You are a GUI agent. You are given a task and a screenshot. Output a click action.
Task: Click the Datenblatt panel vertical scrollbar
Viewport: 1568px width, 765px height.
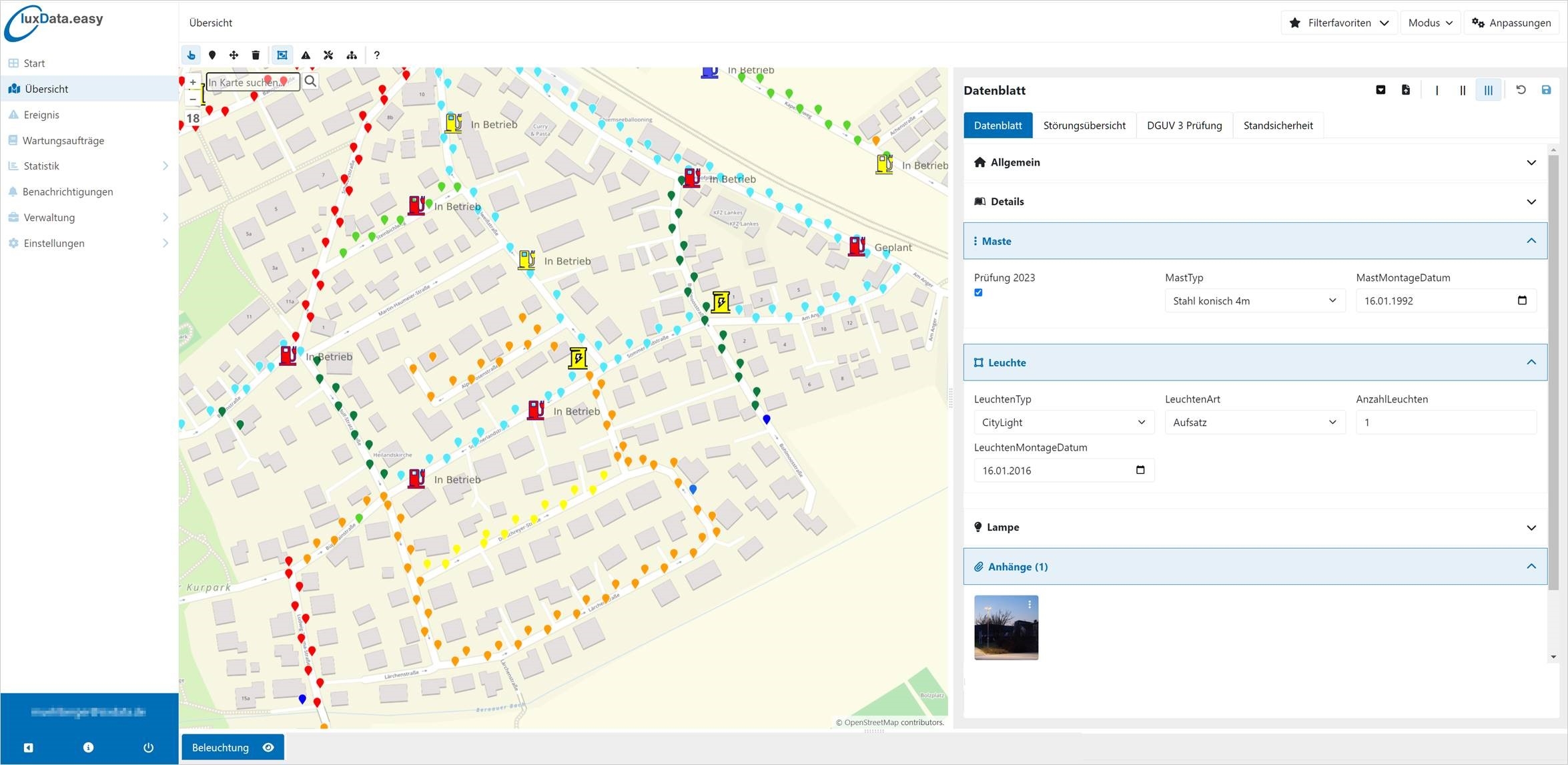1553,374
